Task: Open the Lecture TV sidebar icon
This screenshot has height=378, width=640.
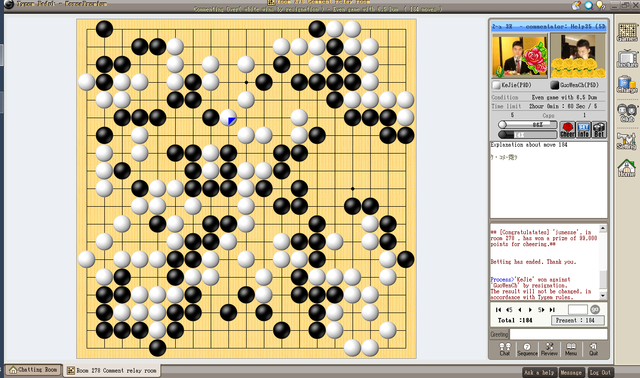Action: point(627,58)
